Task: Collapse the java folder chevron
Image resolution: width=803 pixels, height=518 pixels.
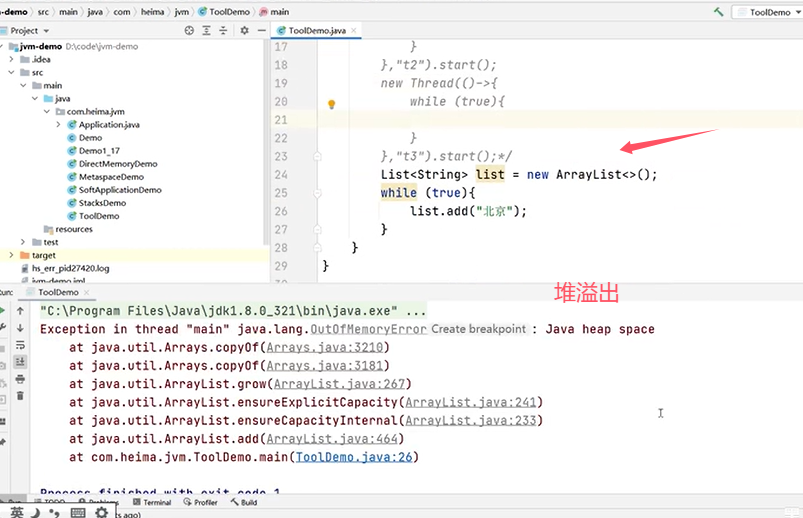Action: [x=35, y=98]
